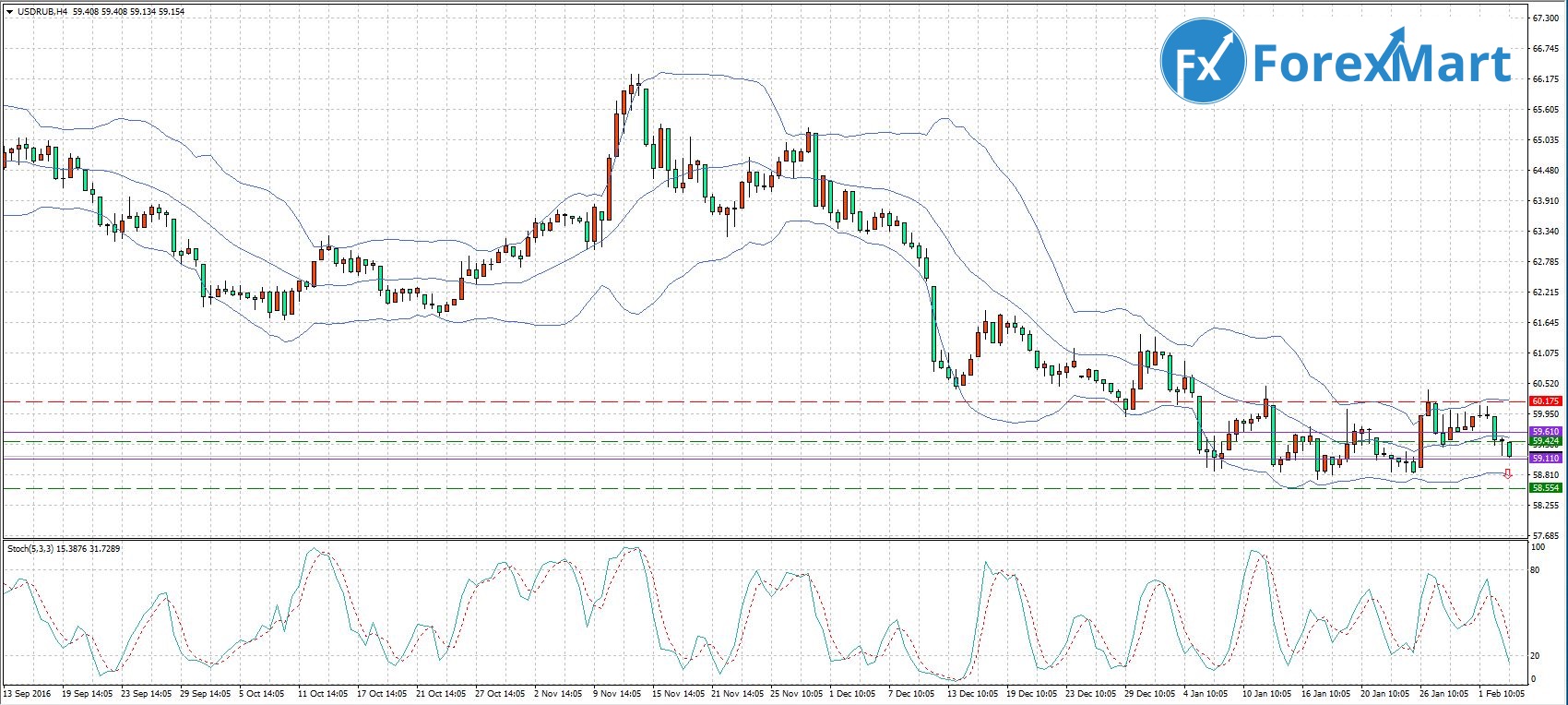
Task: Click the ForexMart FX circular logo icon
Action: [x=1203, y=61]
